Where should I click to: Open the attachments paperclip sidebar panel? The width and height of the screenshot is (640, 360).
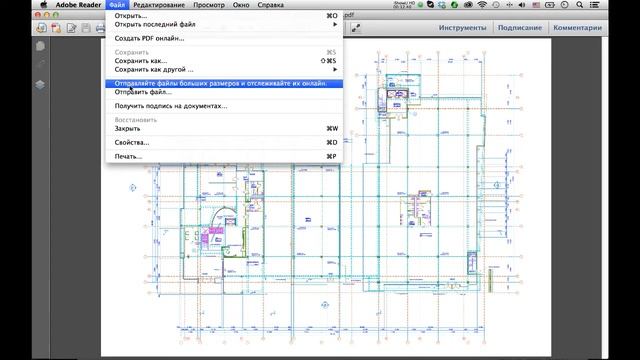(40, 64)
